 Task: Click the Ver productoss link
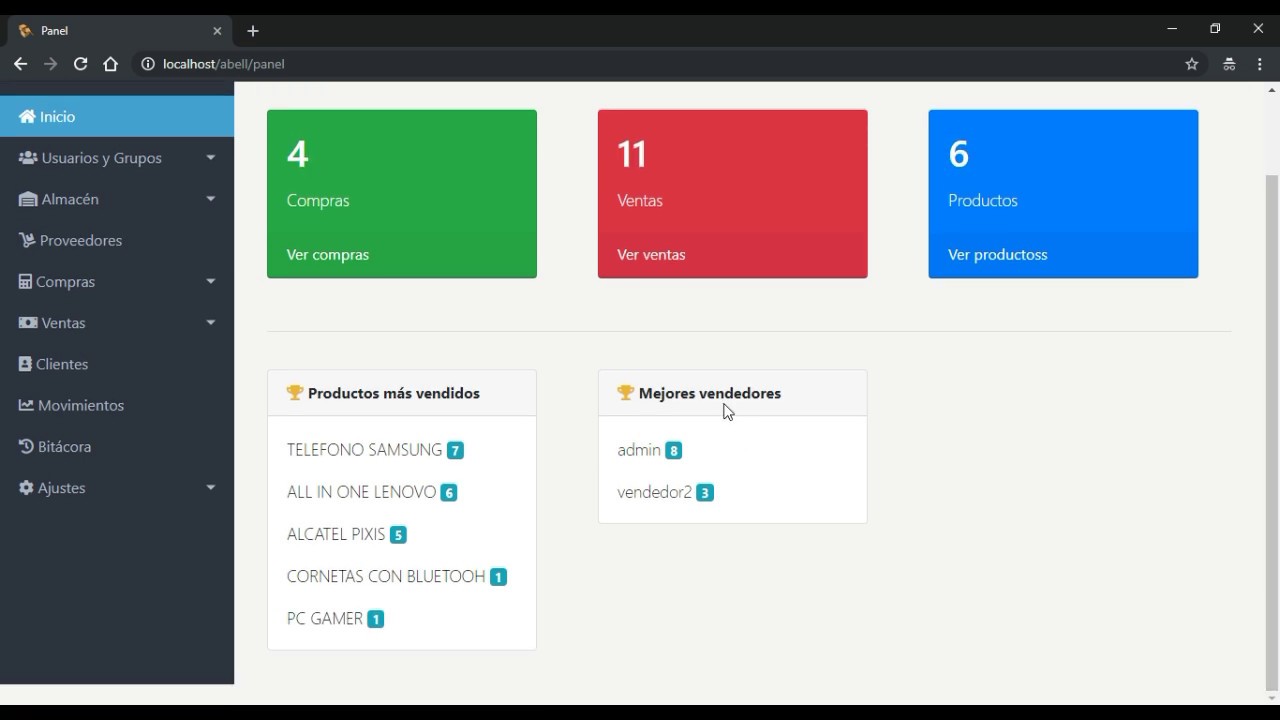pos(998,255)
